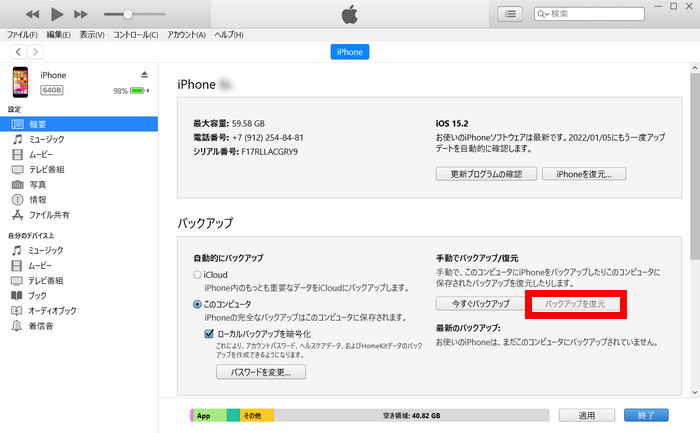700x433 pixels.
Task: Click the scrollbar up arrow
Action: (x=695, y=68)
